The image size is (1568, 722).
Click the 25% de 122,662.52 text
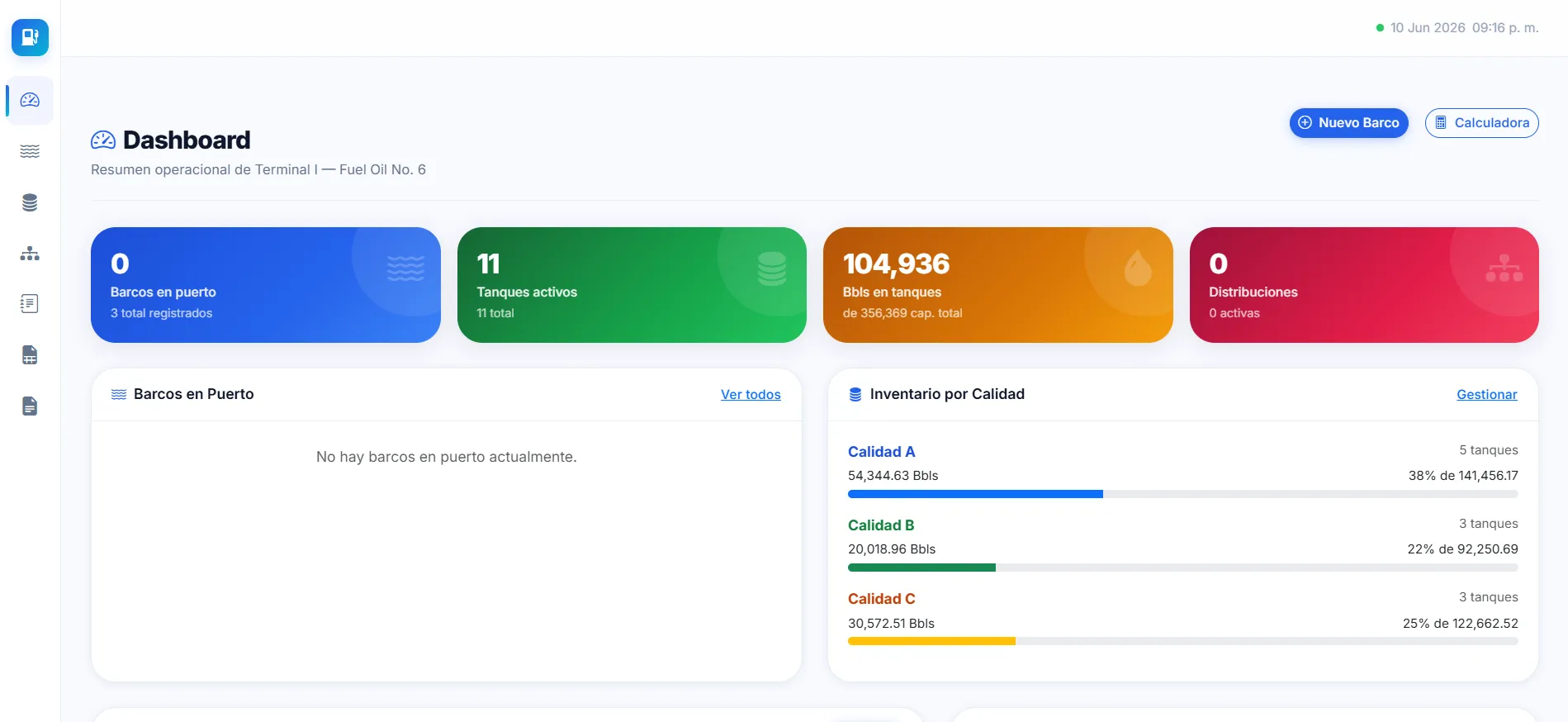coord(1460,624)
